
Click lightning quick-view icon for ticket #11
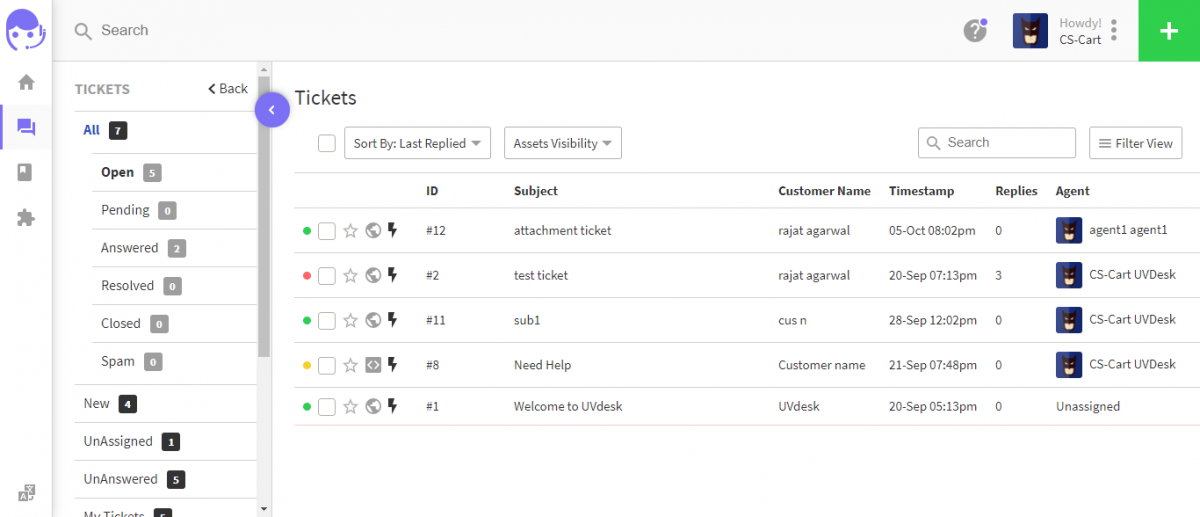pos(393,321)
